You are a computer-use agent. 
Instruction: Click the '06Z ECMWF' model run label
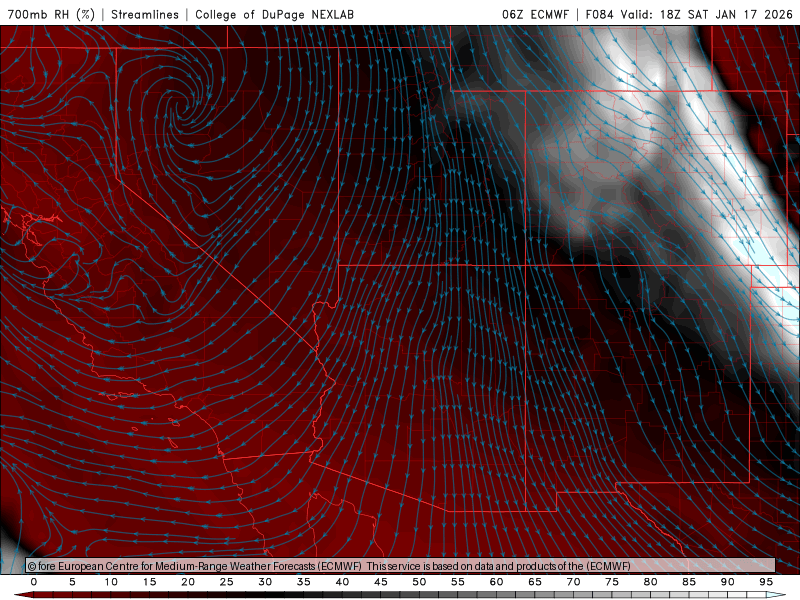click(535, 14)
